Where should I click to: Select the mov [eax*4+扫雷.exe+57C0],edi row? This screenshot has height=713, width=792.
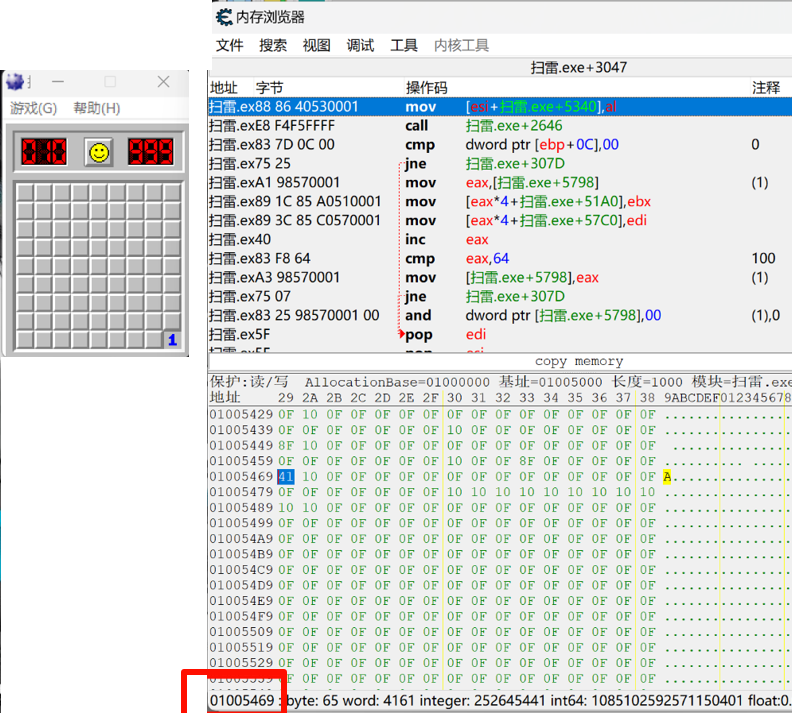coord(500,220)
